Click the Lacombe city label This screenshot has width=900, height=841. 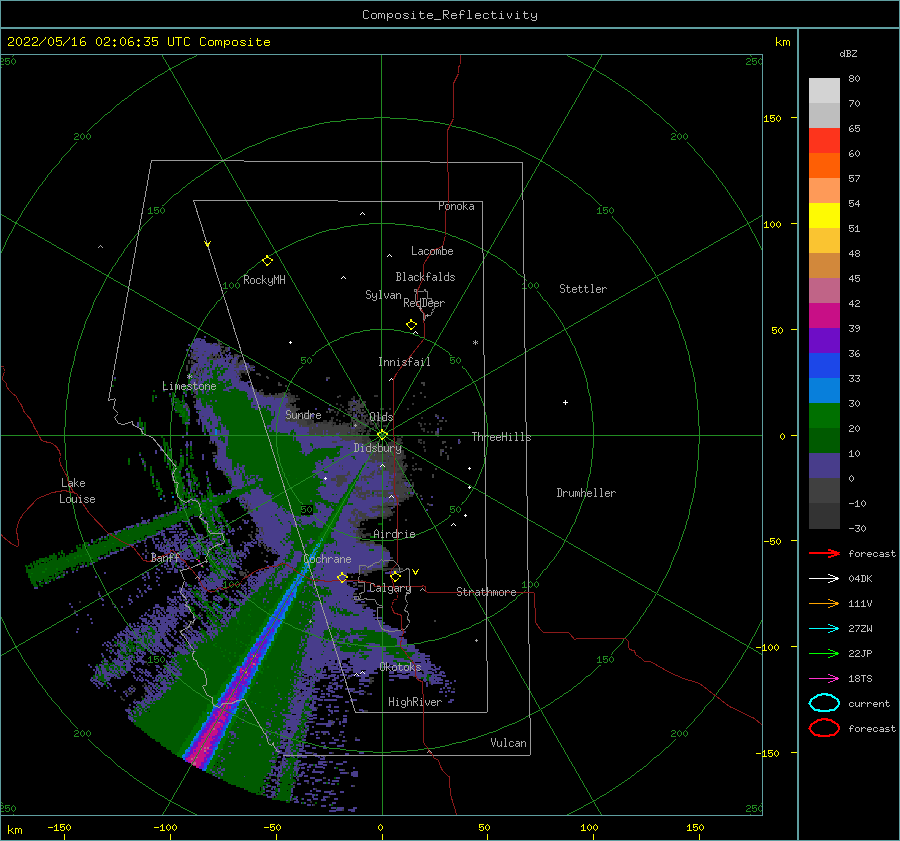pyautogui.click(x=432, y=251)
